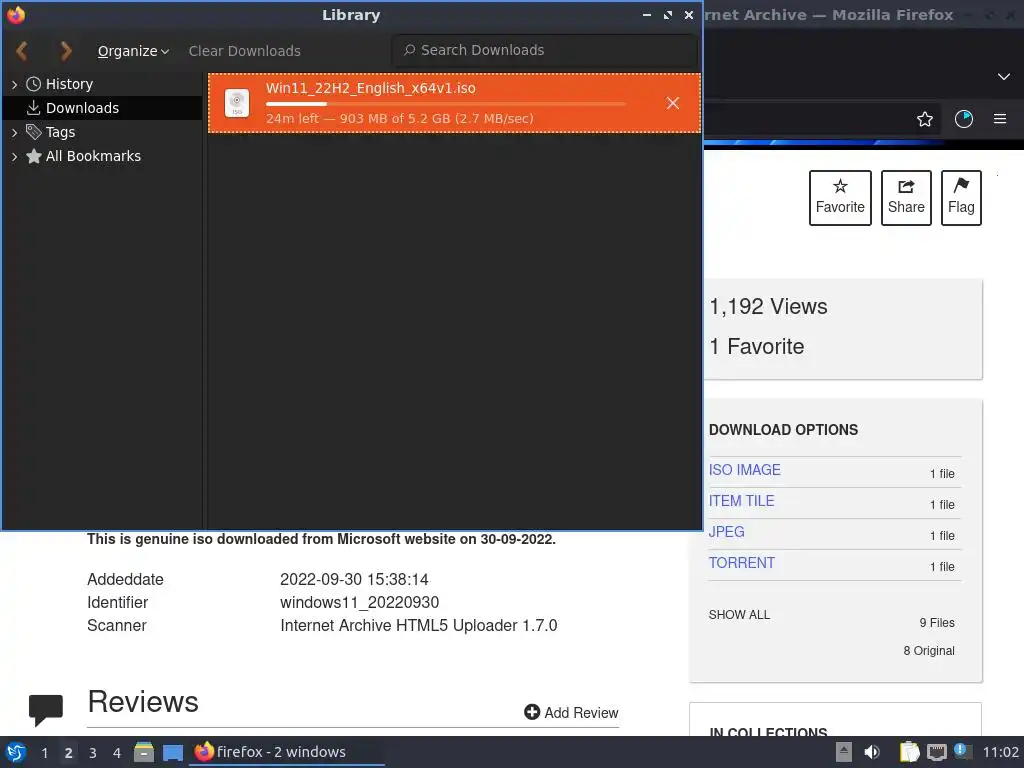The image size is (1024, 768).
Task: Click Firefox logo icon in Library titlebar
Action: point(16,14)
